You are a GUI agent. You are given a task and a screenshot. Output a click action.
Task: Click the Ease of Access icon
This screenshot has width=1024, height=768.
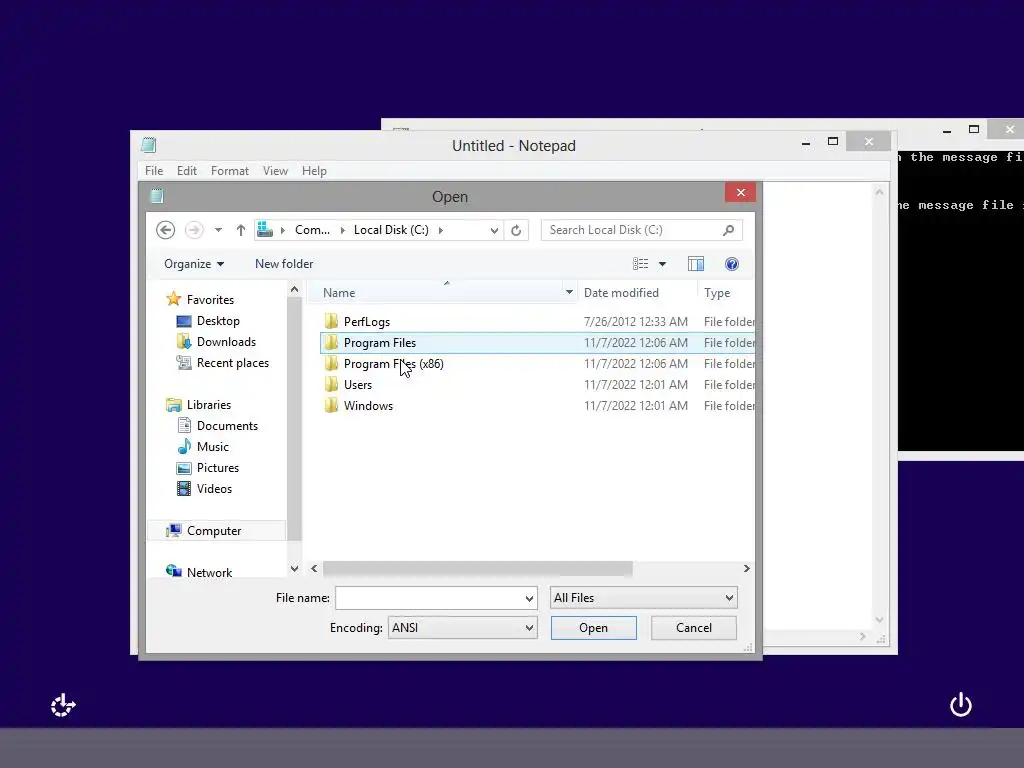click(x=63, y=705)
